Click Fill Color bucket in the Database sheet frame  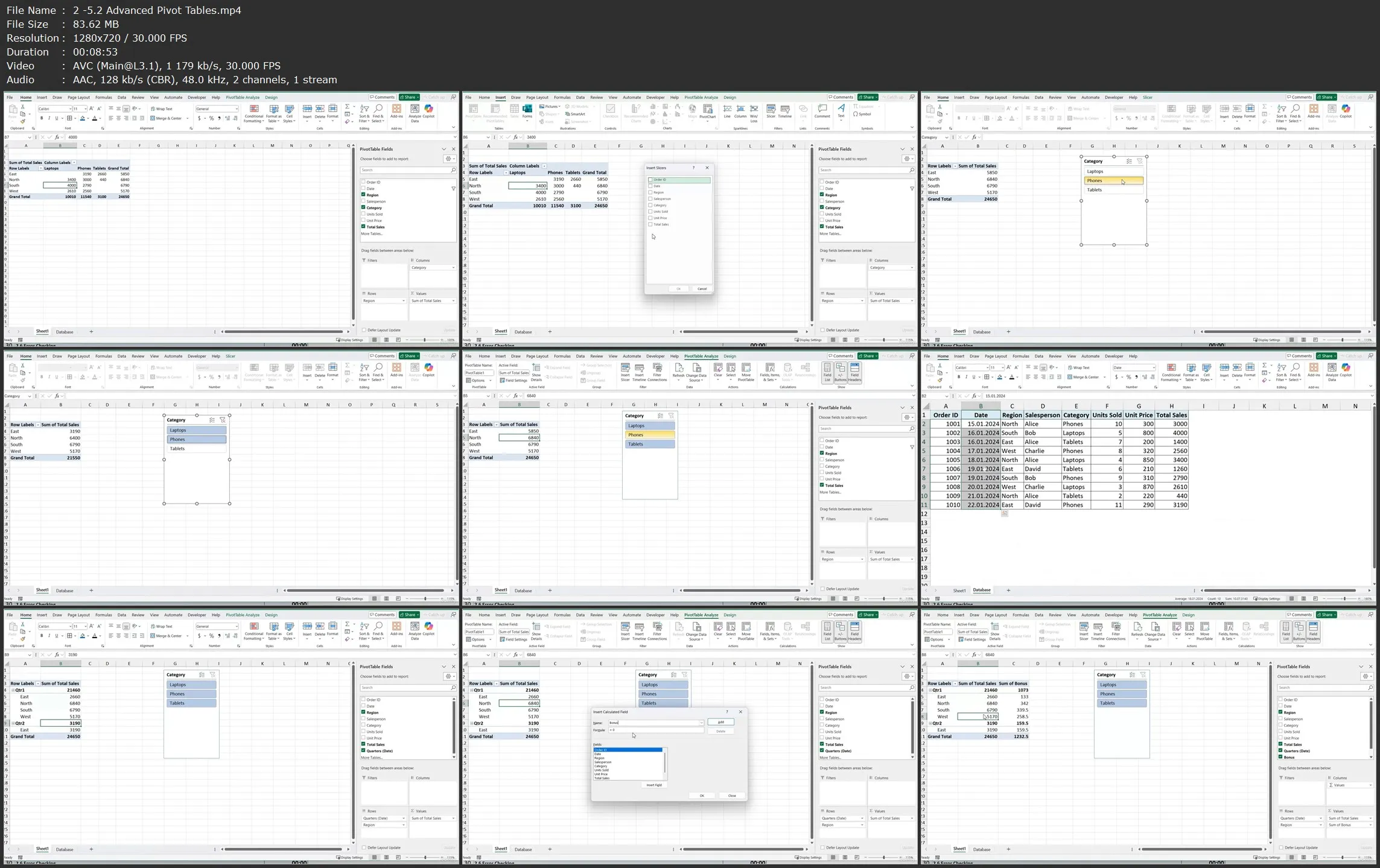tap(1000, 377)
